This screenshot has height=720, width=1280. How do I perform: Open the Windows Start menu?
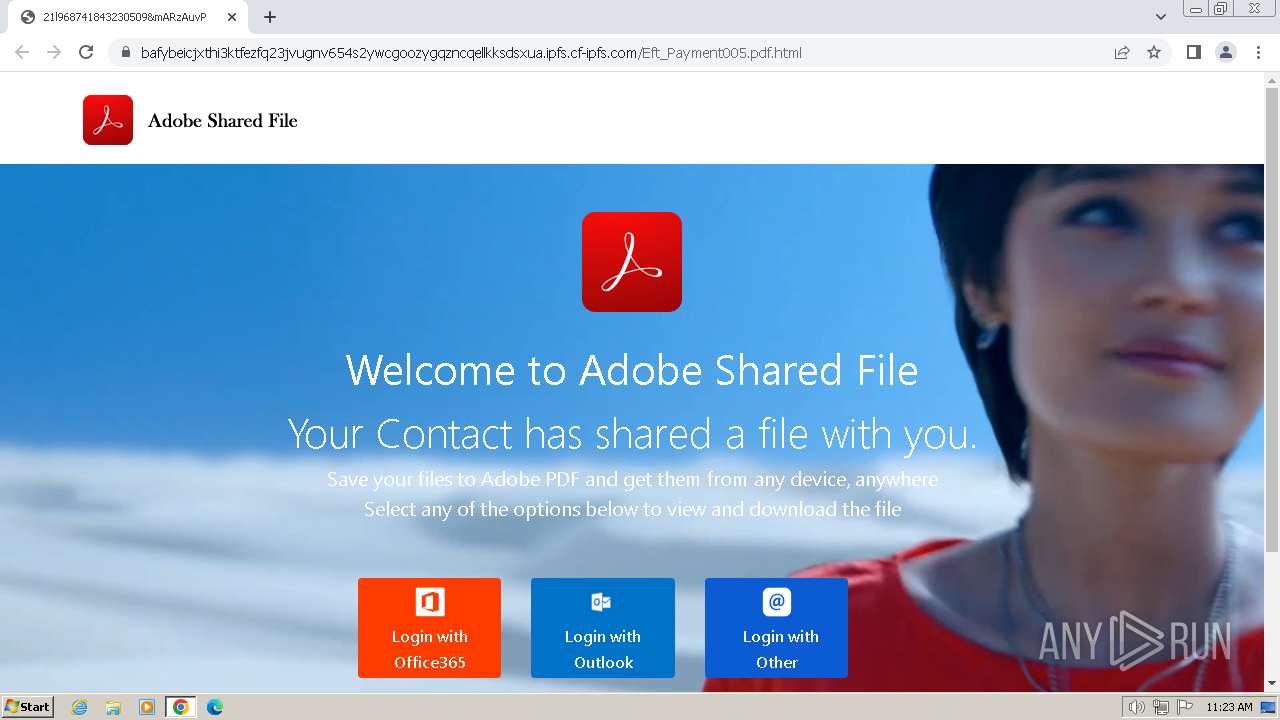click(x=28, y=707)
